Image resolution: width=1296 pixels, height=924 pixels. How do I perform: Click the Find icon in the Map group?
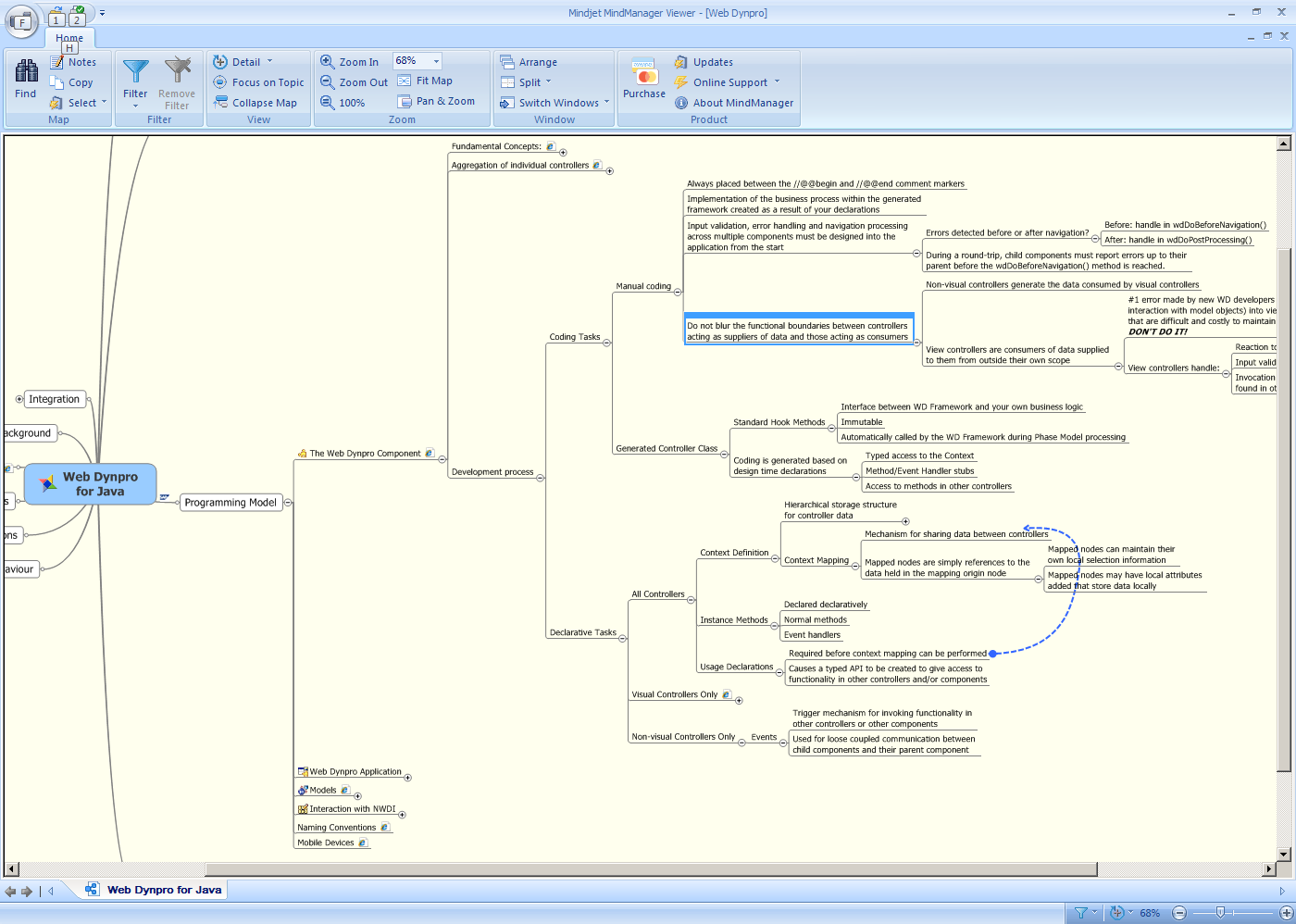pyautogui.click(x=24, y=74)
